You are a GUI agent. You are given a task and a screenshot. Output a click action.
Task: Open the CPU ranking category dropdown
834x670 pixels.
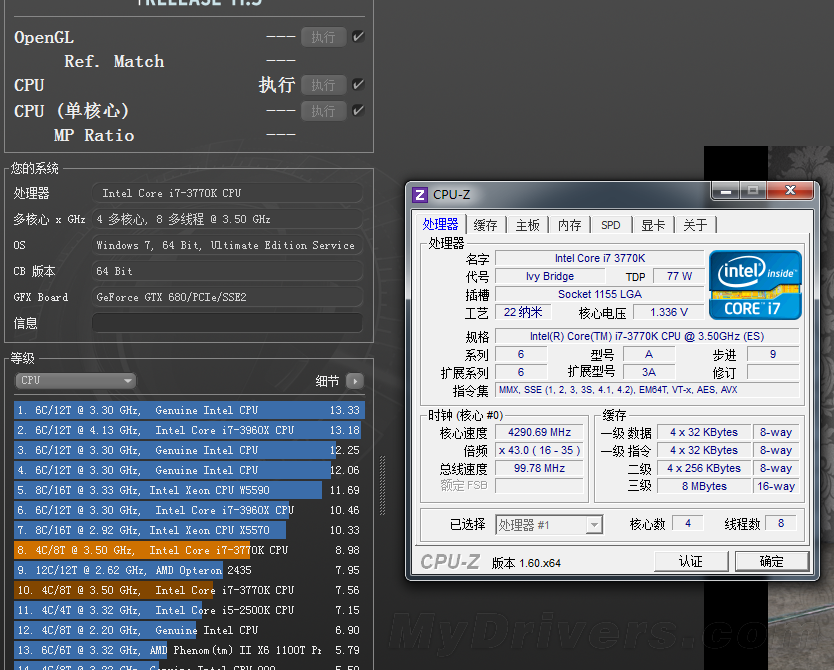pos(76,380)
